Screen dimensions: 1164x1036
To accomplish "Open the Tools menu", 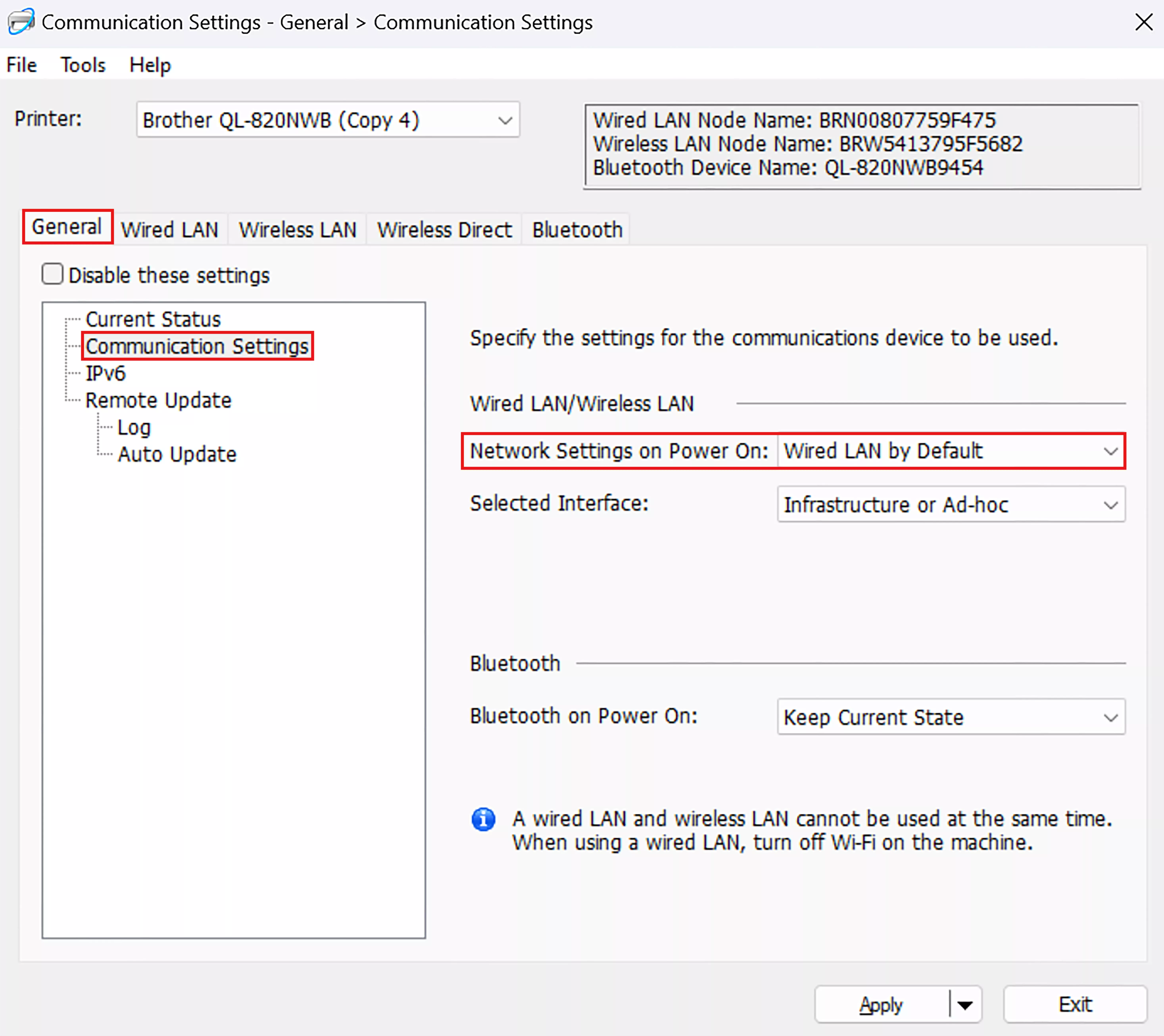I will [83, 65].
